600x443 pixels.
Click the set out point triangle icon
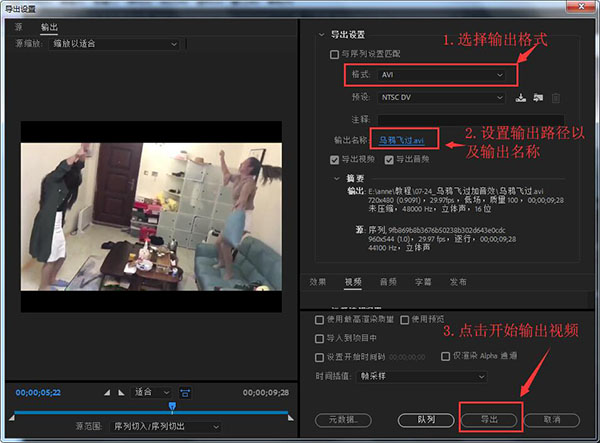pyautogui.click(x=121, y=393)
